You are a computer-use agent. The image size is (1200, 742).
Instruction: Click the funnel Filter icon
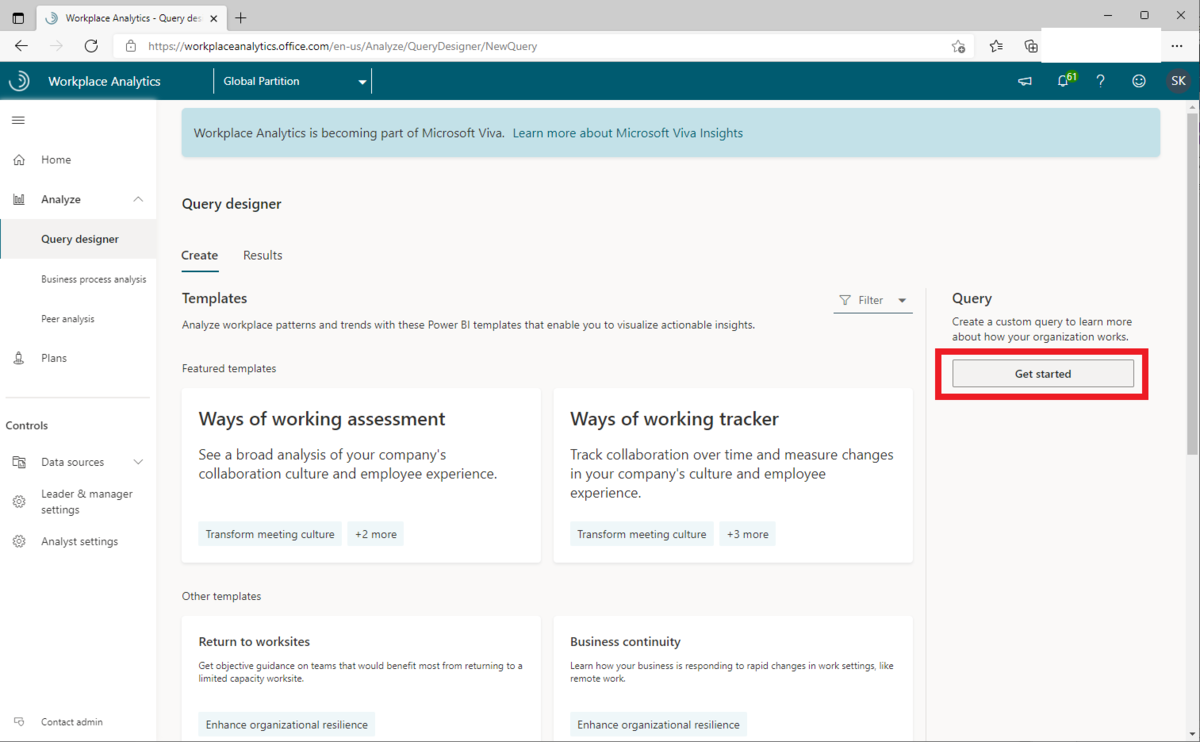tap(845, 300)
